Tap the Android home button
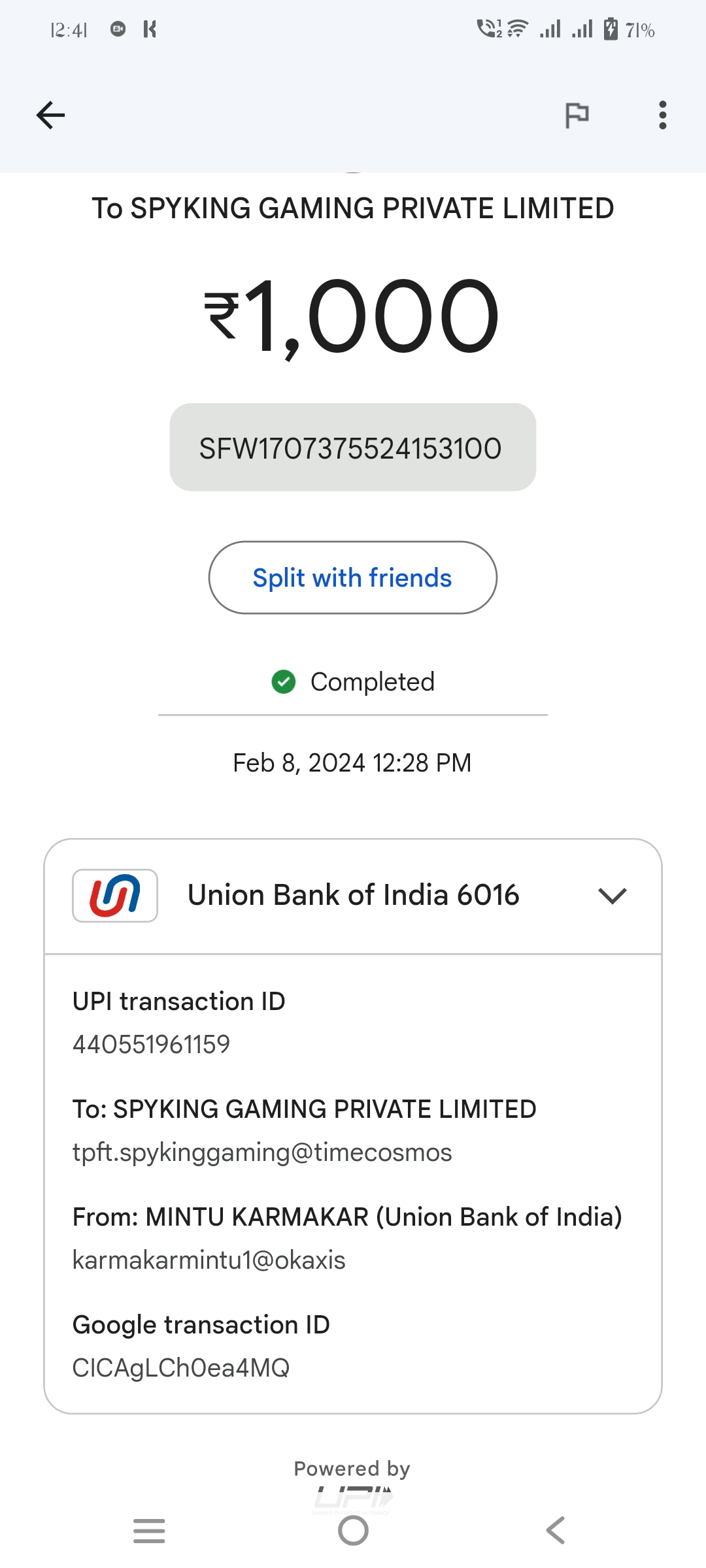The height and width of the screenshot is (1568, 706). pyautogui.click(x=353, y=1530)
